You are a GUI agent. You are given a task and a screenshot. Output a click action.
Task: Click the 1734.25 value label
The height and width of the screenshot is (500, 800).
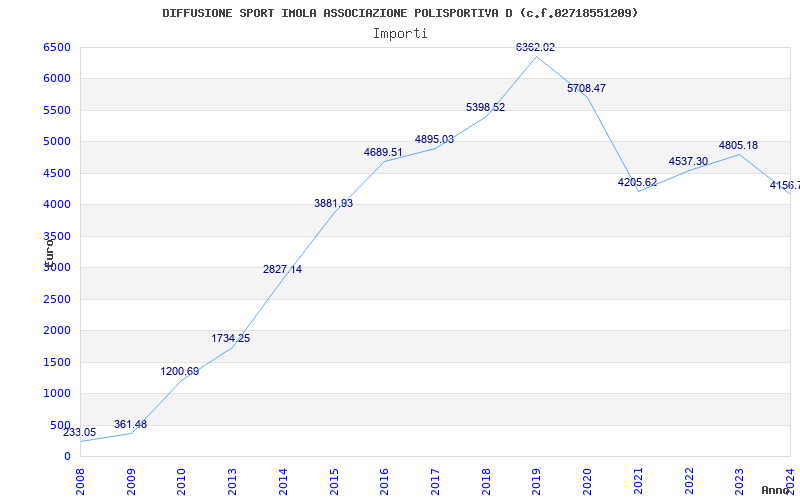click(x=231, y=338)
